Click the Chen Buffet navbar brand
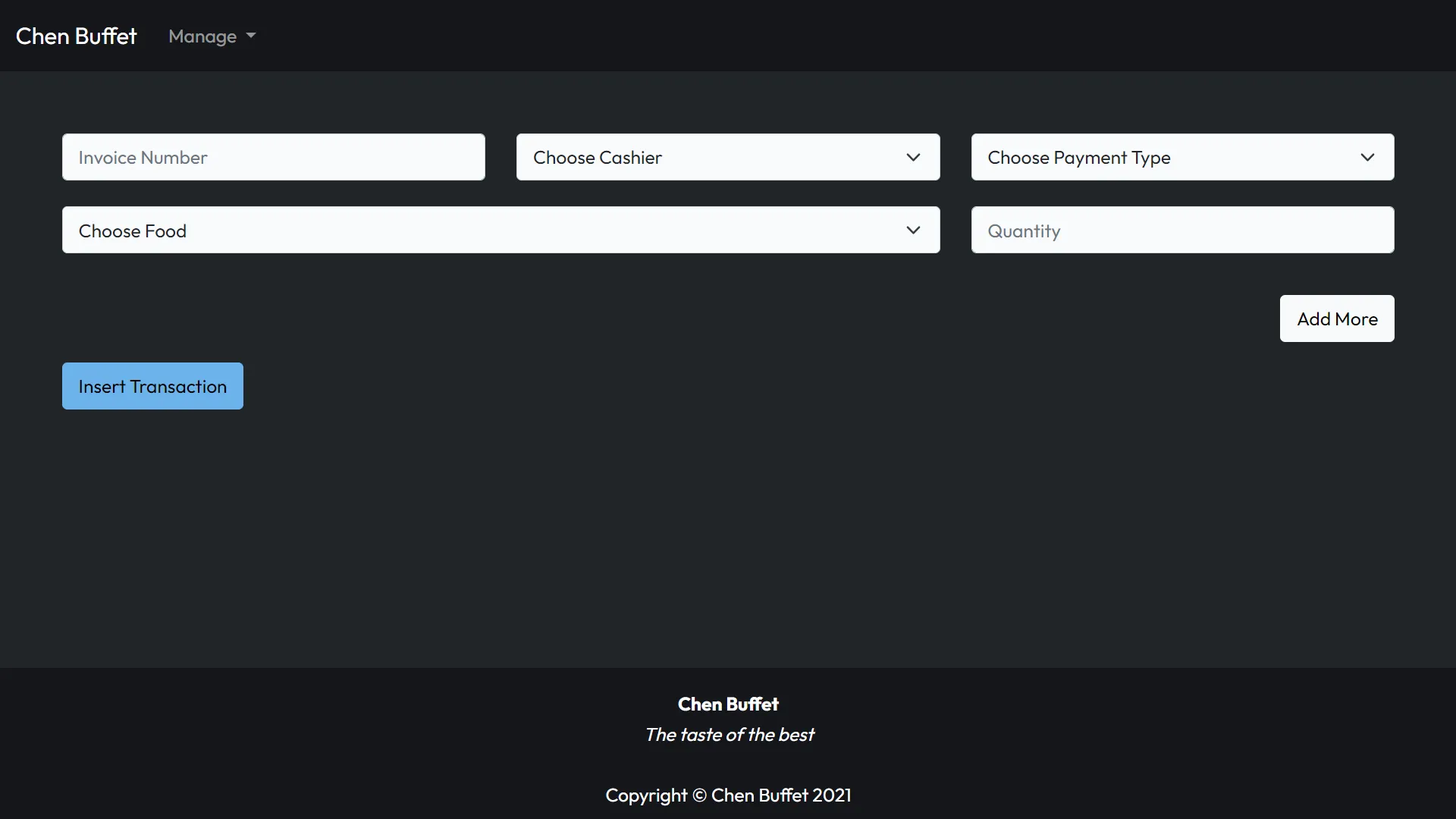 coord(76,36)
